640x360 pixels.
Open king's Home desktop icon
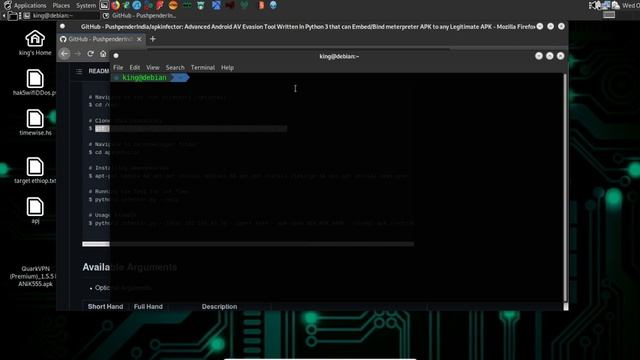(35, 42)
